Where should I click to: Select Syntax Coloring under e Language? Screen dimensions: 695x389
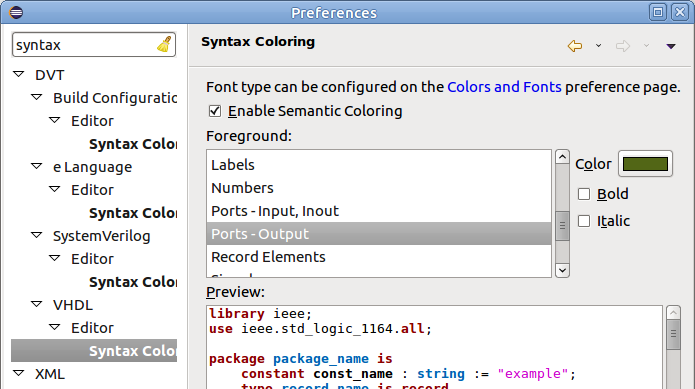(x=133, y=213)
